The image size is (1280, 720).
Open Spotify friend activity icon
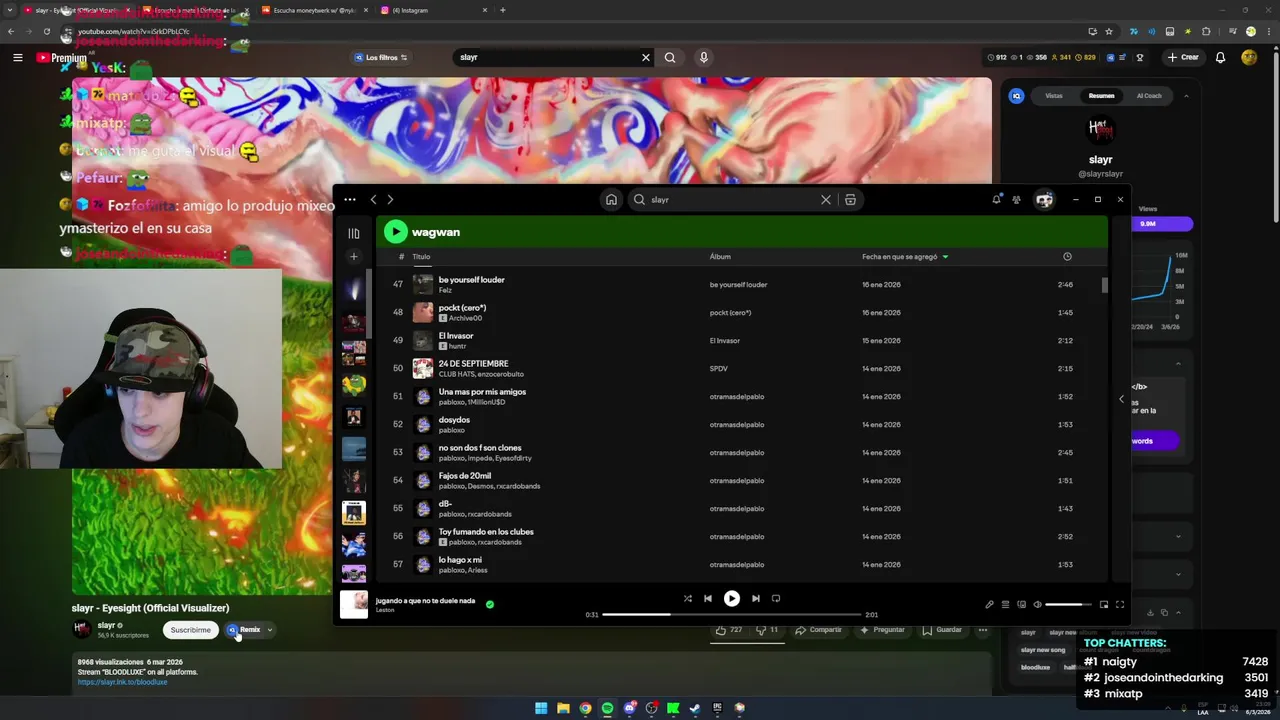1017,200
